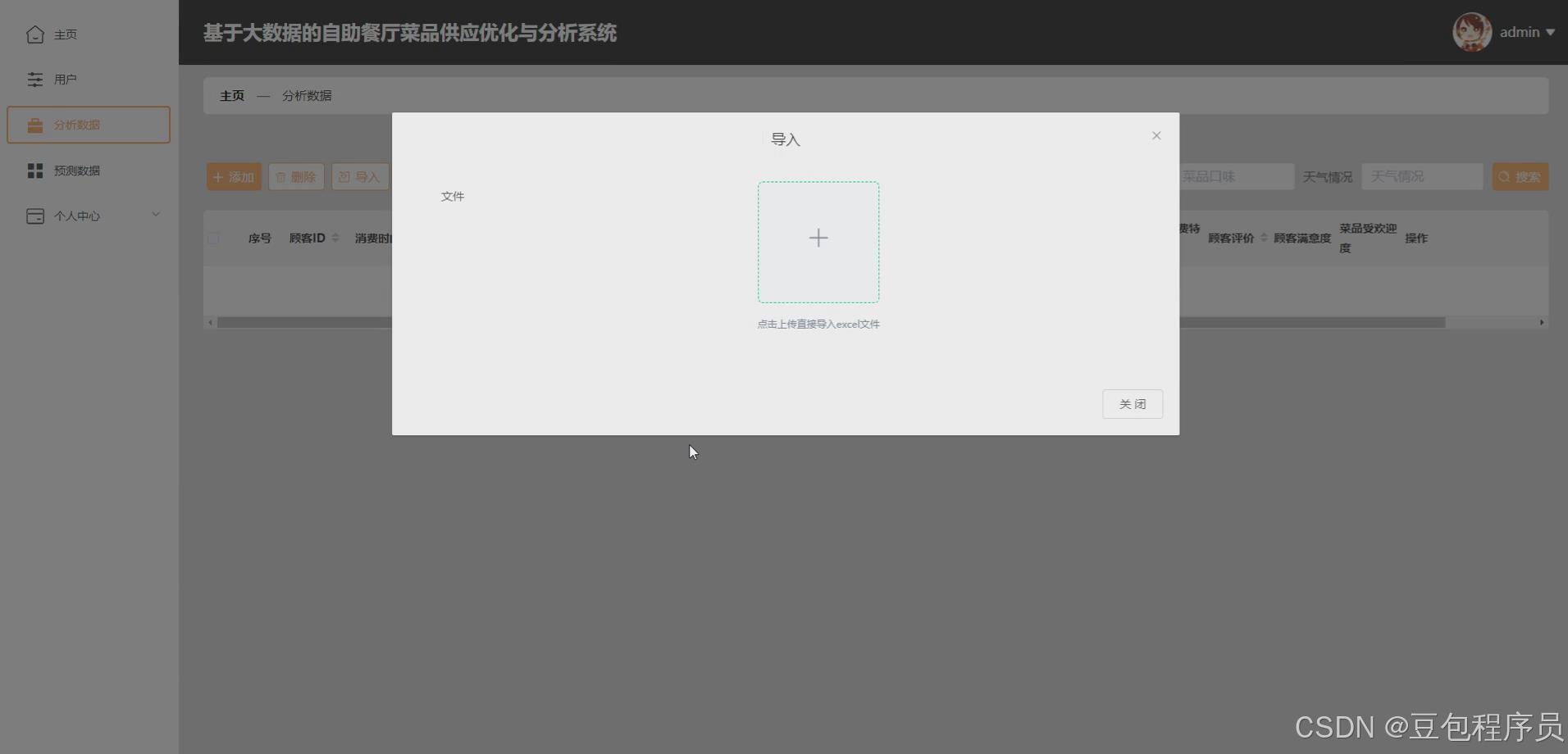Open 主页 from the breadcrumb
The width and height of the screenshot is (1568, 754).
point(232,95)
